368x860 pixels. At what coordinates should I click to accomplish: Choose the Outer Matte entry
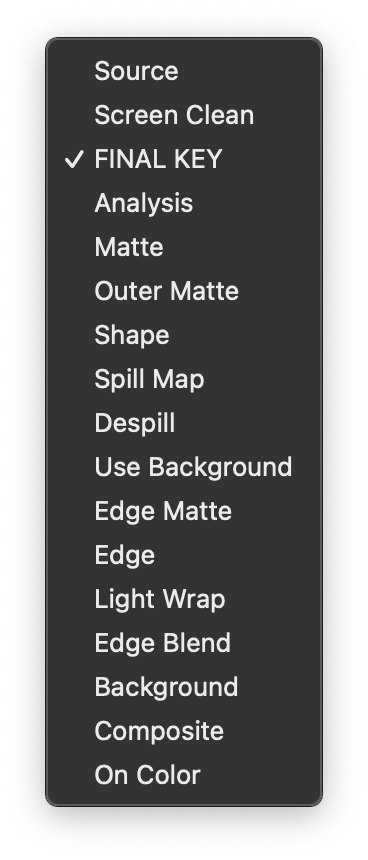click(184, 291)
